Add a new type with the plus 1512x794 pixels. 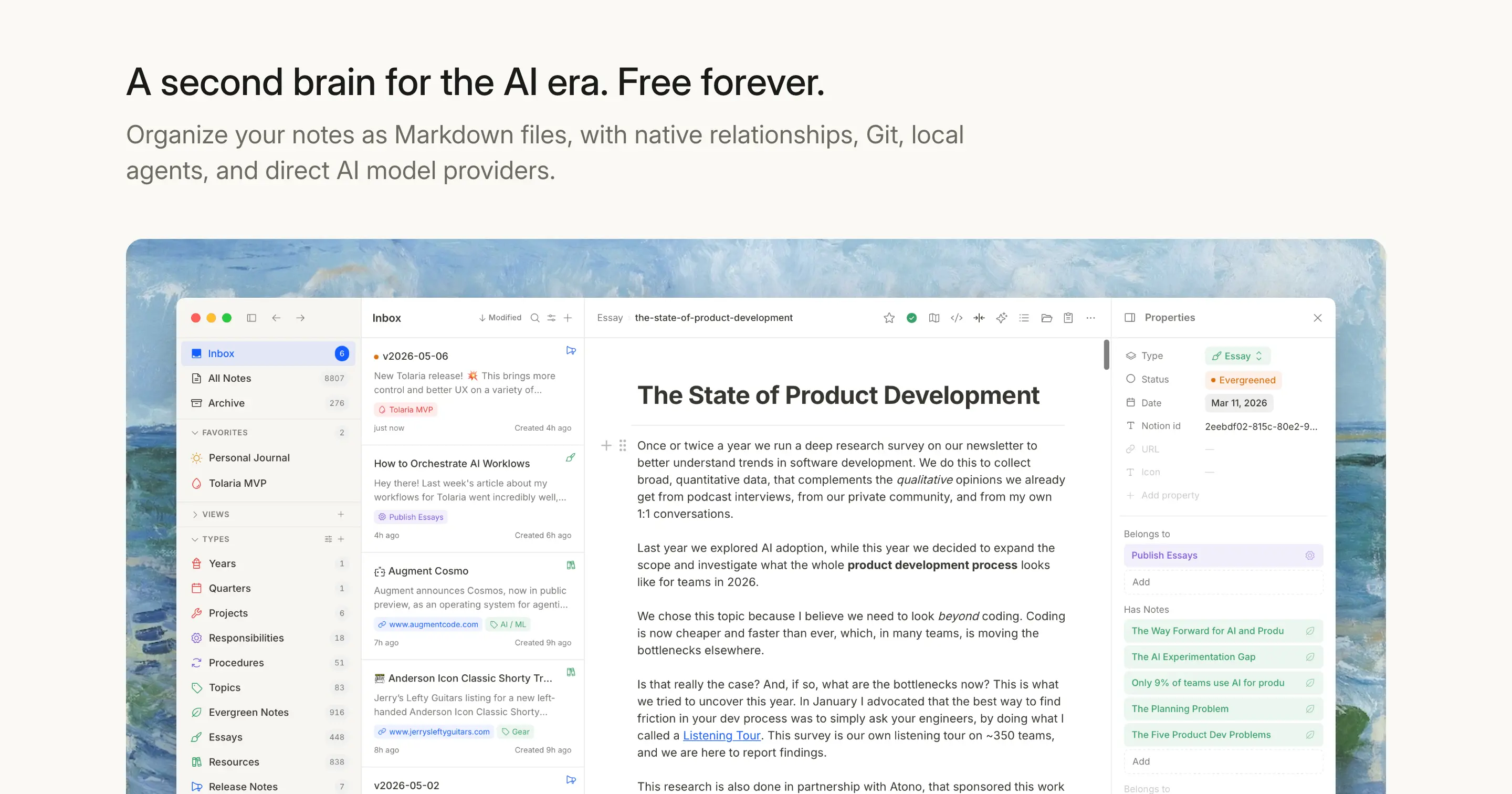pos(341,539)
